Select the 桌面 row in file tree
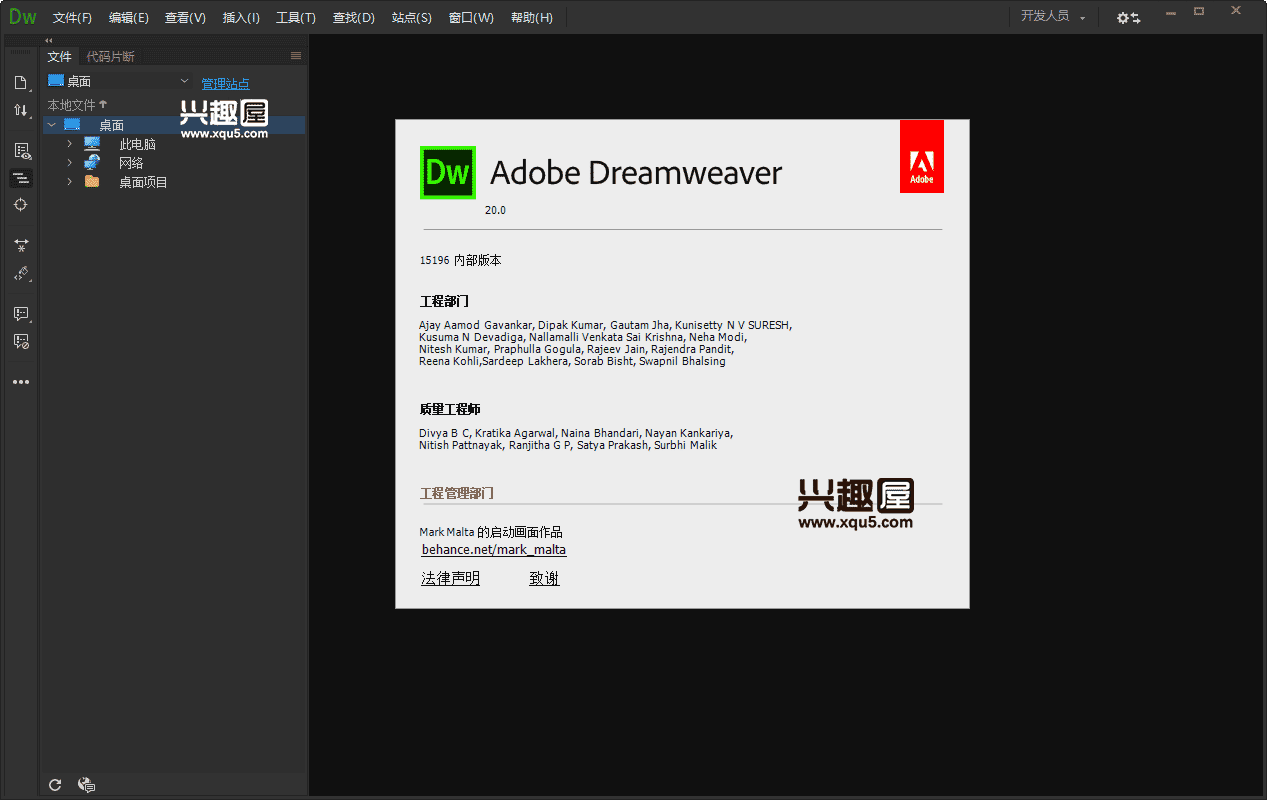Image resolution: width=1267 pixels, height=800 pixels. [174, 125]
